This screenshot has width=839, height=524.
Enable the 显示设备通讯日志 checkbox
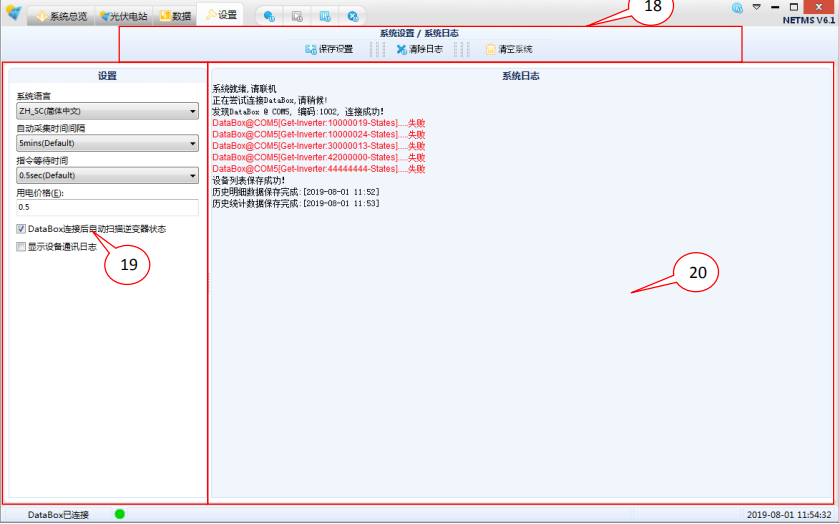tap(22, 246)
